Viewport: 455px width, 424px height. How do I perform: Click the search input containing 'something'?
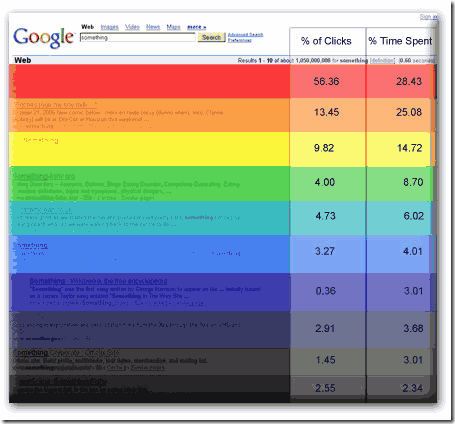(138, 38)
